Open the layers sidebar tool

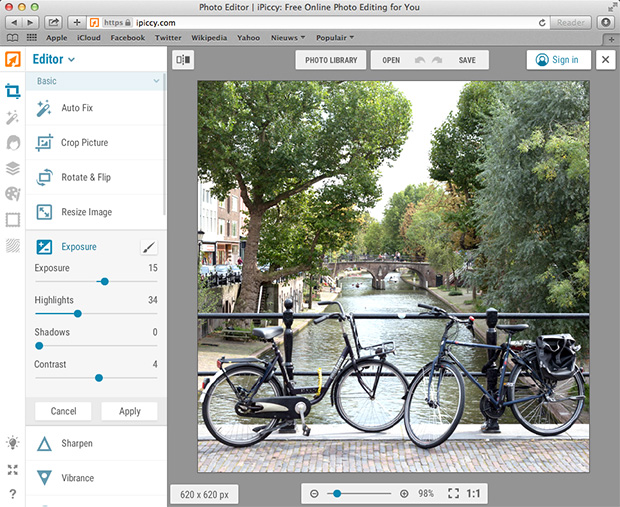(x=13, y=168)
